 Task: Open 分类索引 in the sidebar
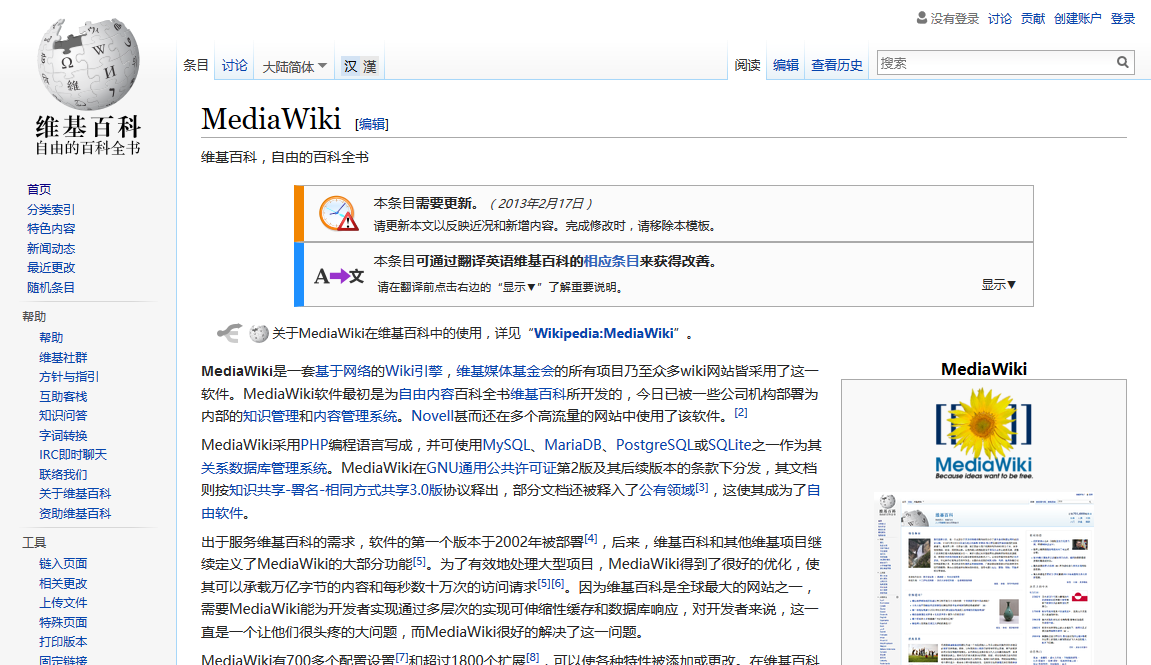51,209
